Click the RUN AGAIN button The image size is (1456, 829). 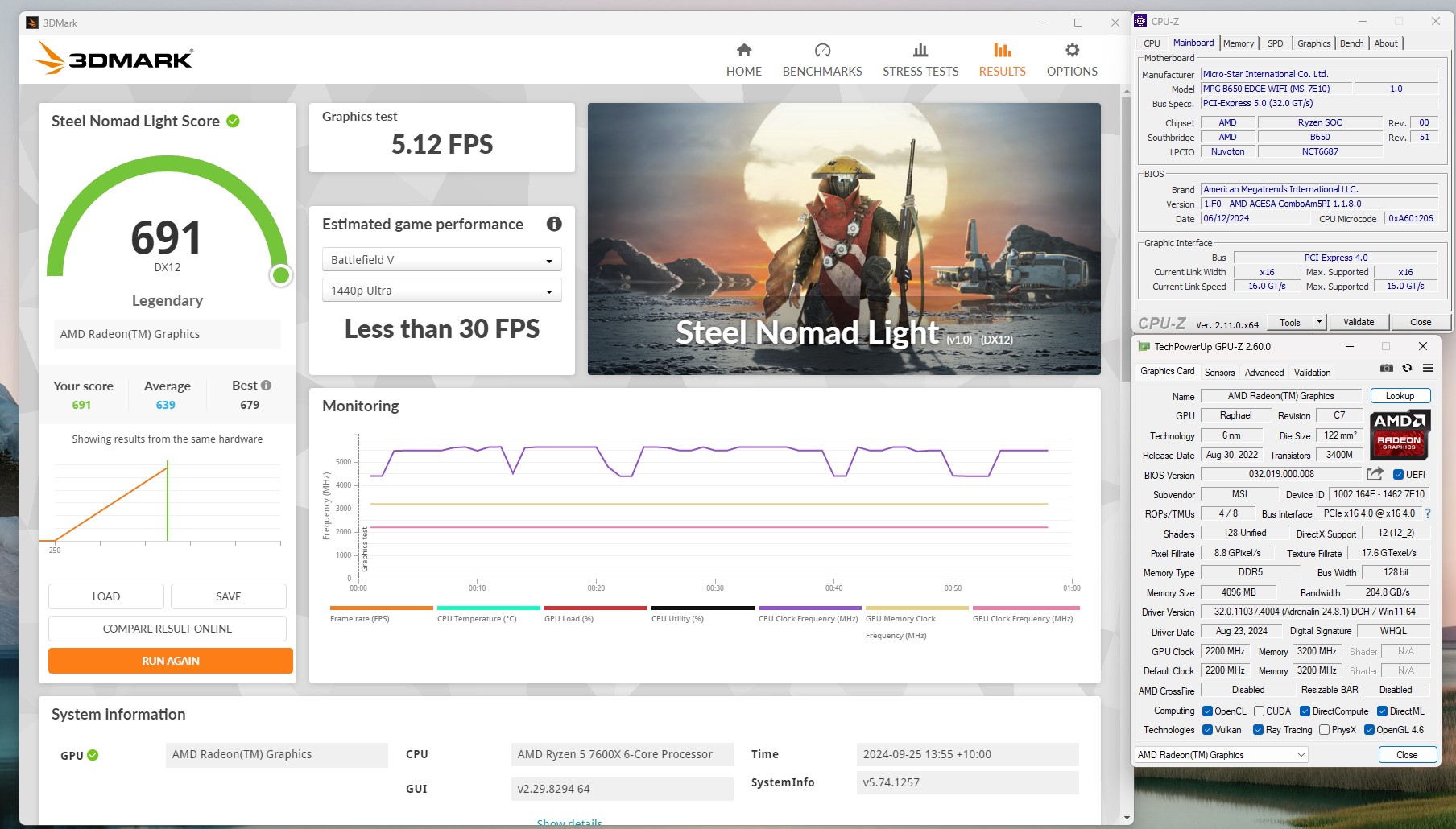[171, 661]
